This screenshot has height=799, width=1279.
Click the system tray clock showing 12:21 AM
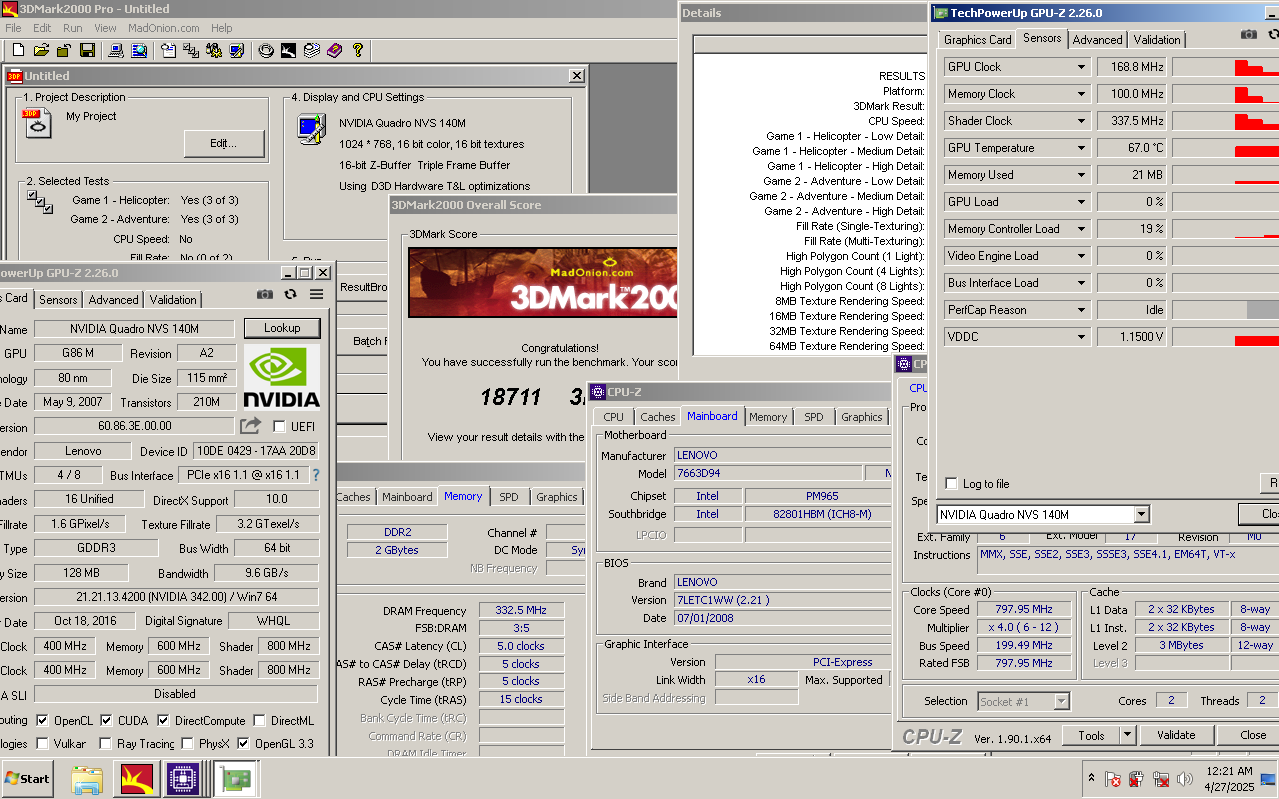click(x=1229, y=771)
